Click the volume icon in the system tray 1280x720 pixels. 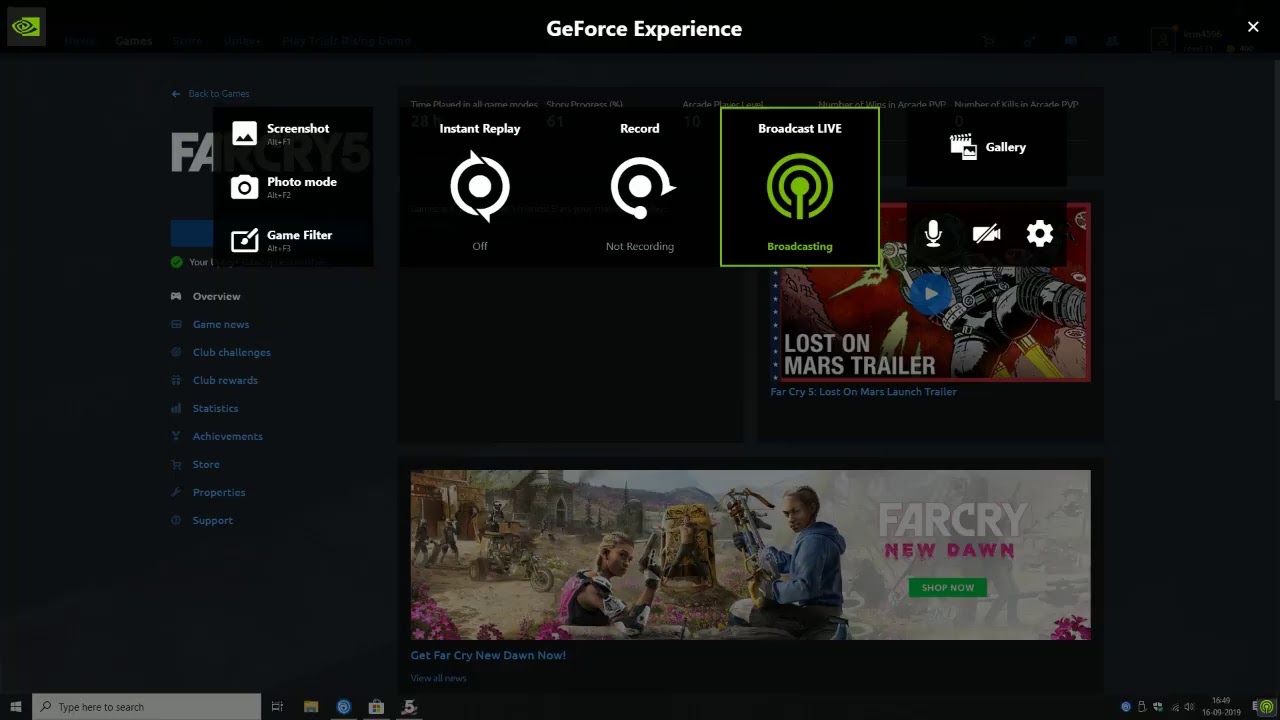point(1189,707)
